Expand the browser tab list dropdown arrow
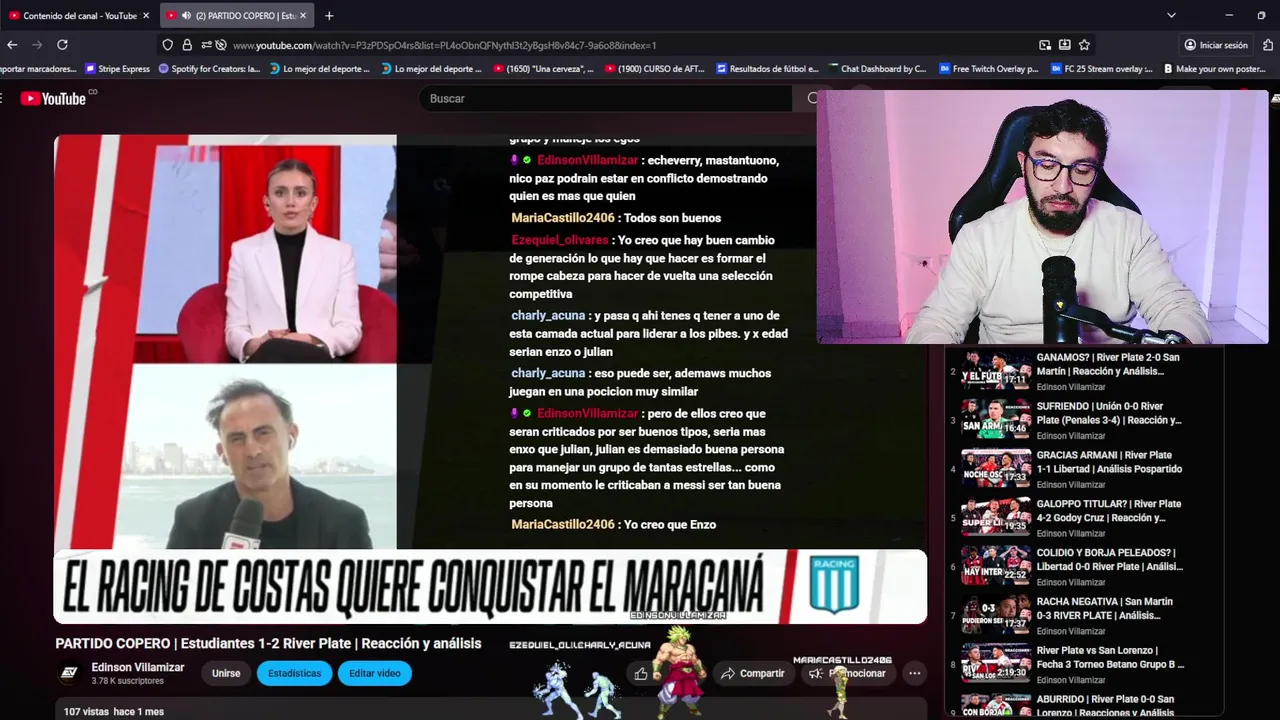Image resolution: width=1280 pixels, height=720 pixels. [x=1171, y=16]
